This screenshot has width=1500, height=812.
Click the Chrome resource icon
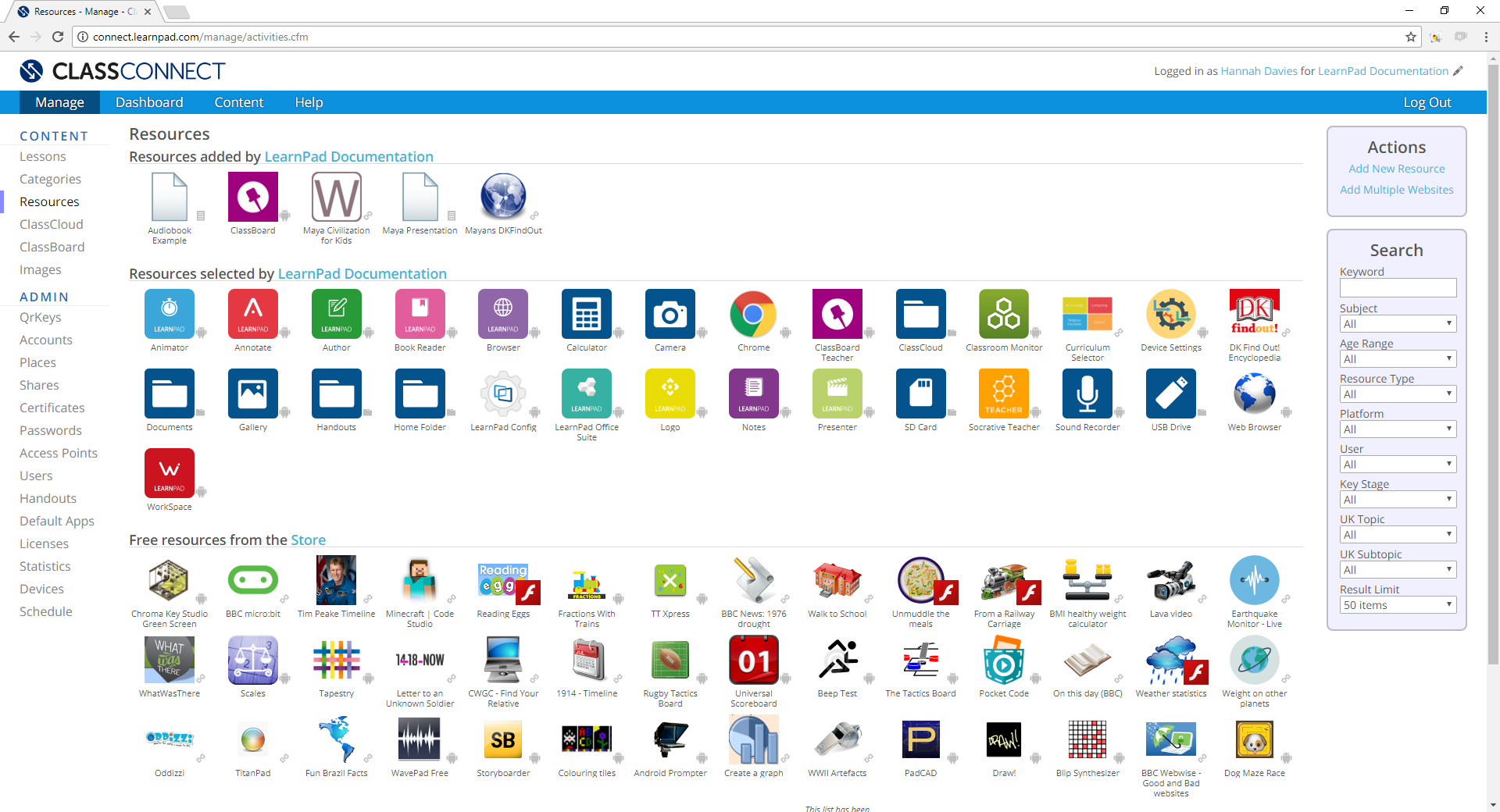click(x=754, y=314)
